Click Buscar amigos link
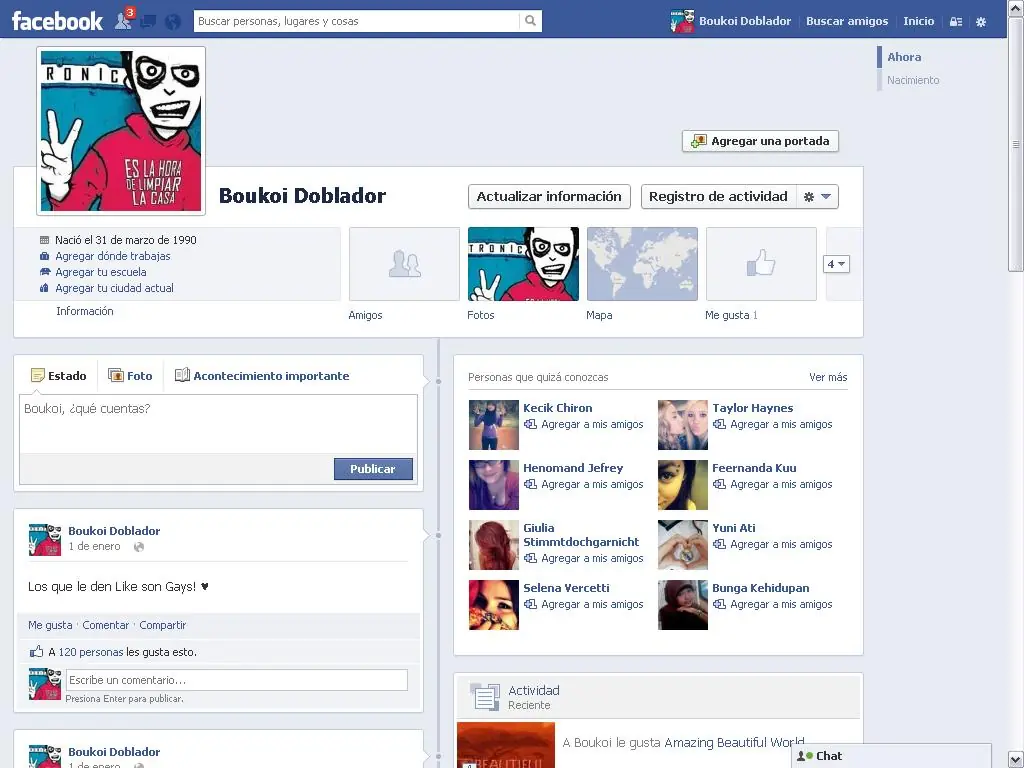Viewport: 1024px width, 768px height. point(847,21)
